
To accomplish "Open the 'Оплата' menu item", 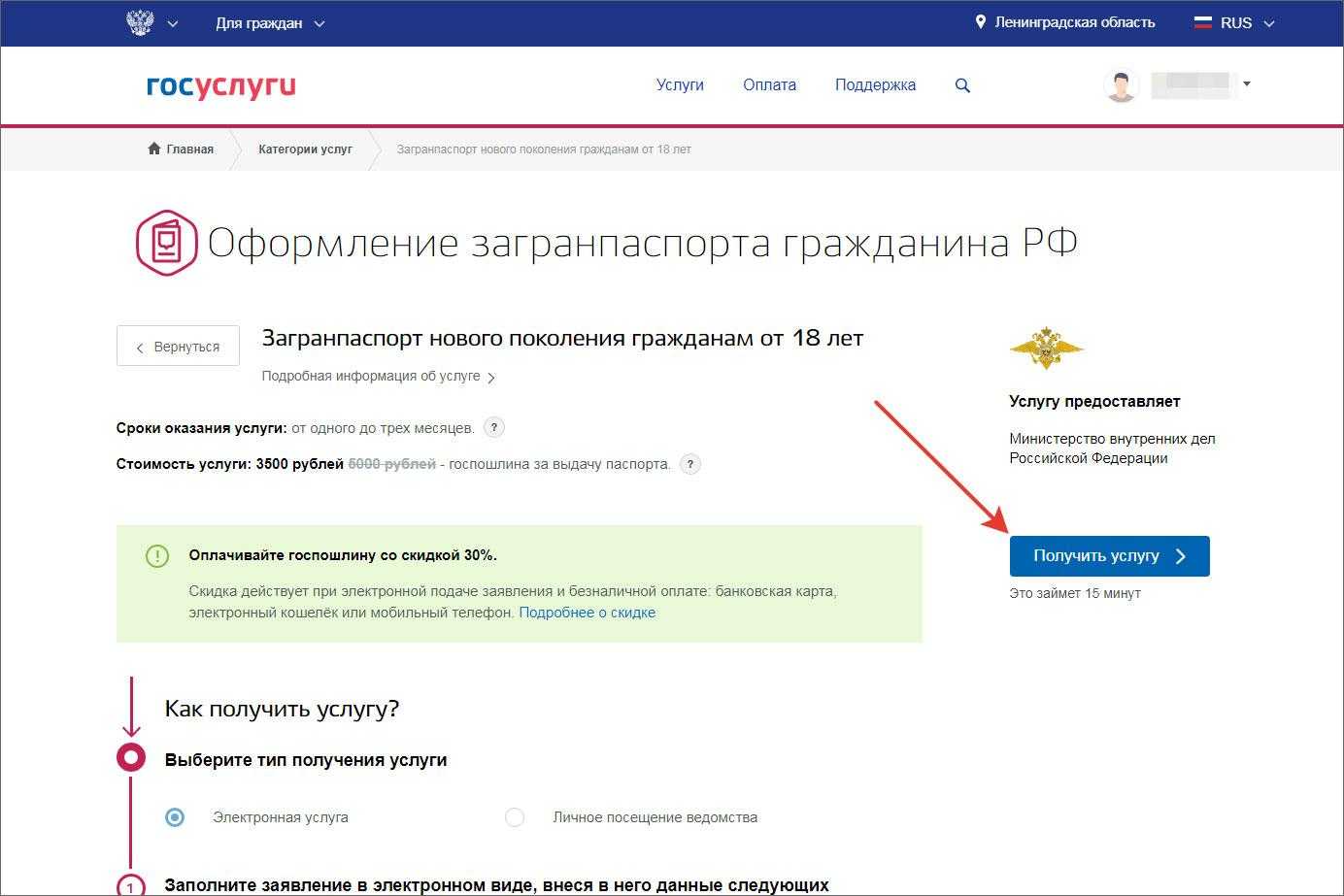I will [769, 85].
